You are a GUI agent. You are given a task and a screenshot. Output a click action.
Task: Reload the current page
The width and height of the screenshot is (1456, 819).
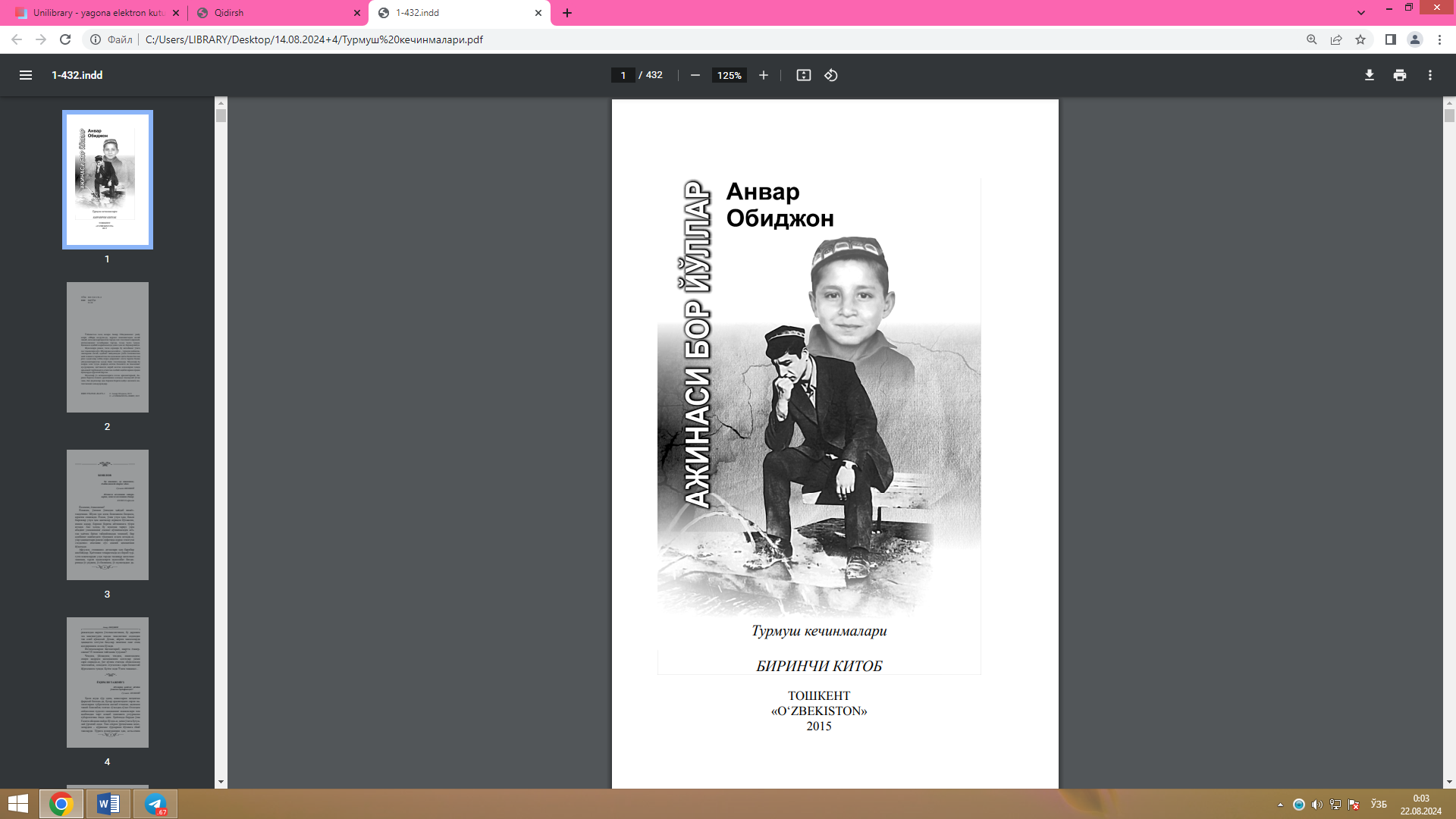tap(65, 39)
